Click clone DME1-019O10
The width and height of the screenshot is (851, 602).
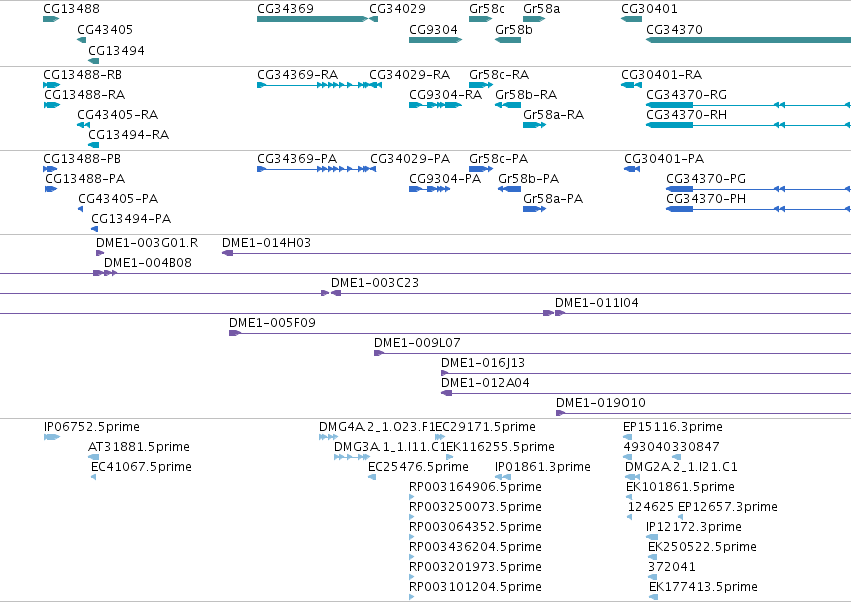tap(600, 403)
